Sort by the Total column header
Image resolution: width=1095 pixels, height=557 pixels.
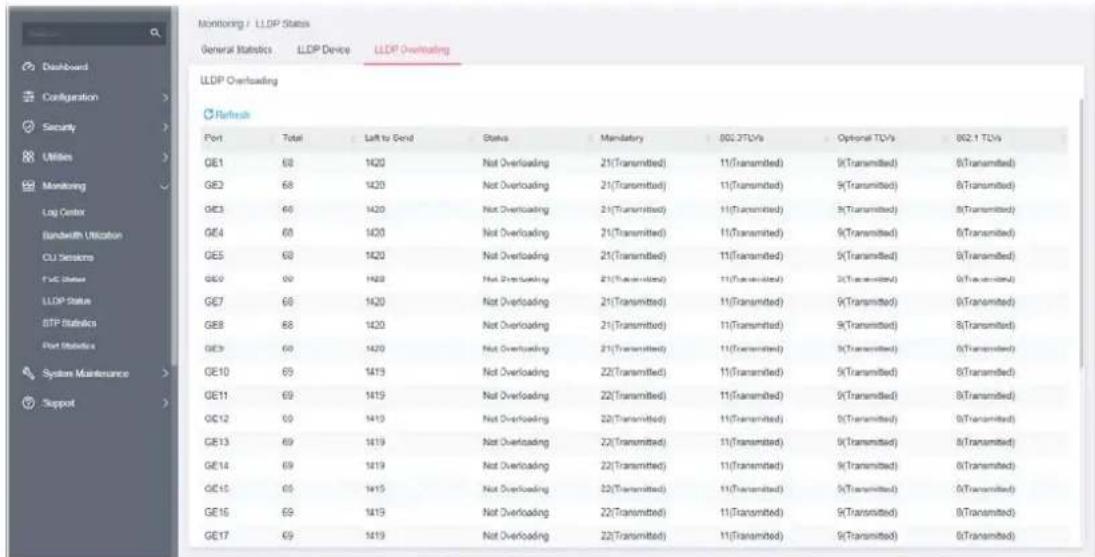[x=291, y=138]
